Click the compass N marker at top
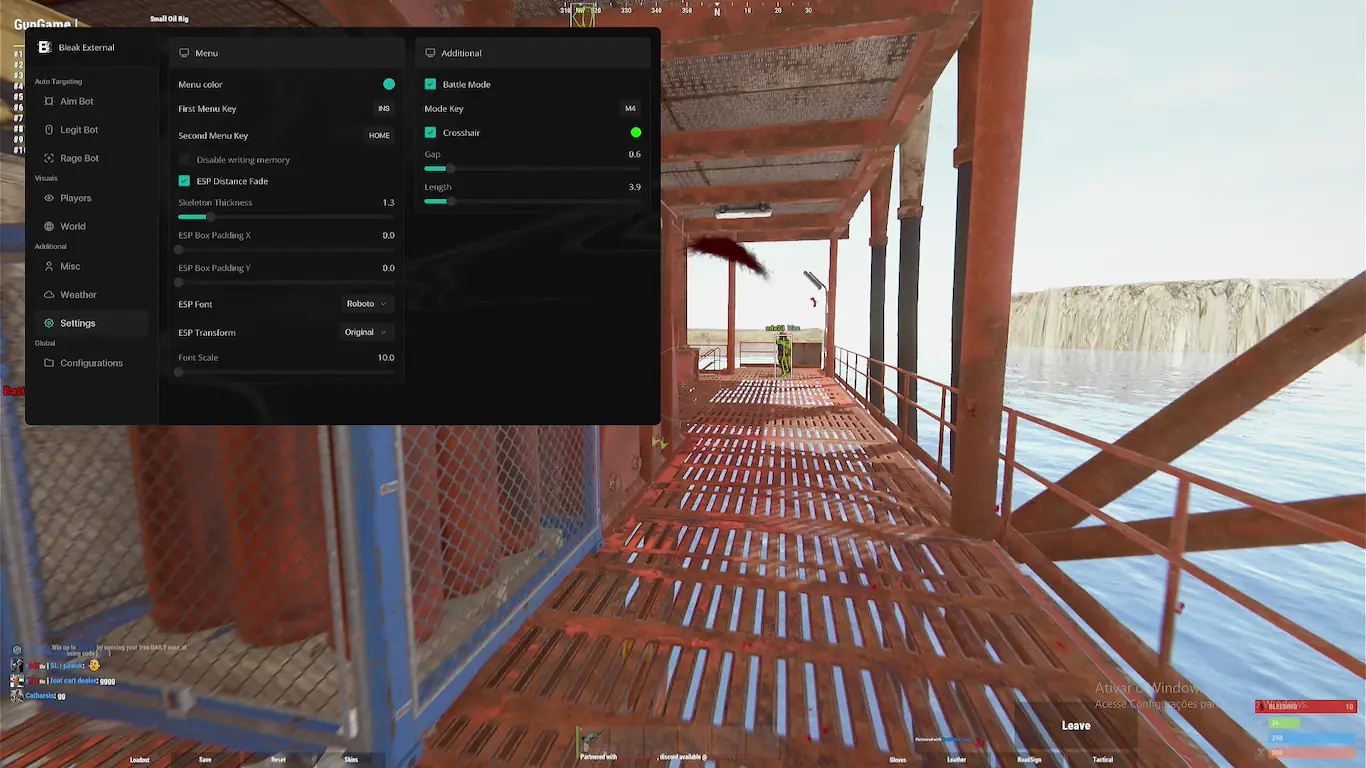1366x768 pixels. pyautogui.click(x=717, y=12)
